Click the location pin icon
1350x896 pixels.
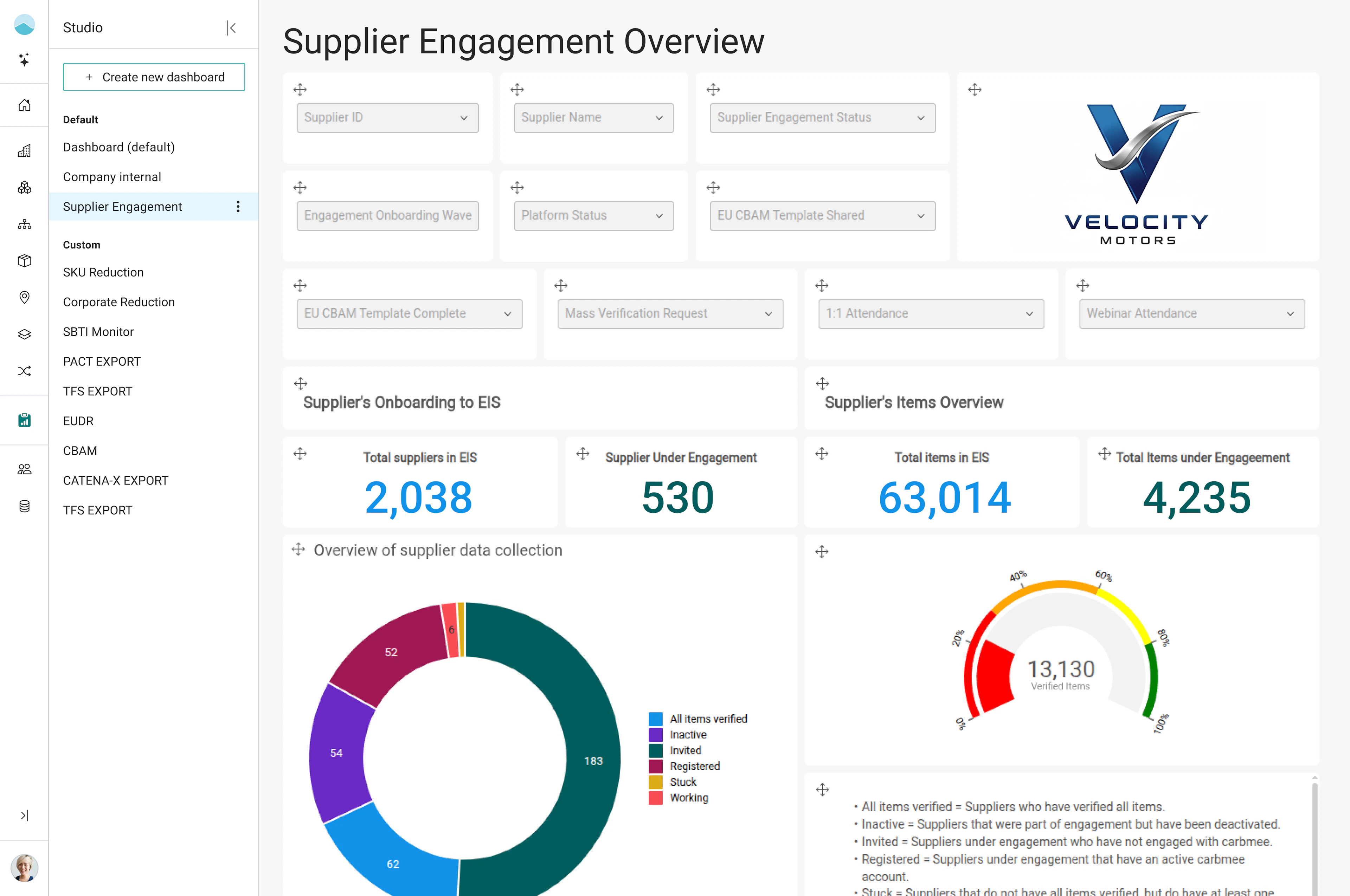click(x=24, y=297)
